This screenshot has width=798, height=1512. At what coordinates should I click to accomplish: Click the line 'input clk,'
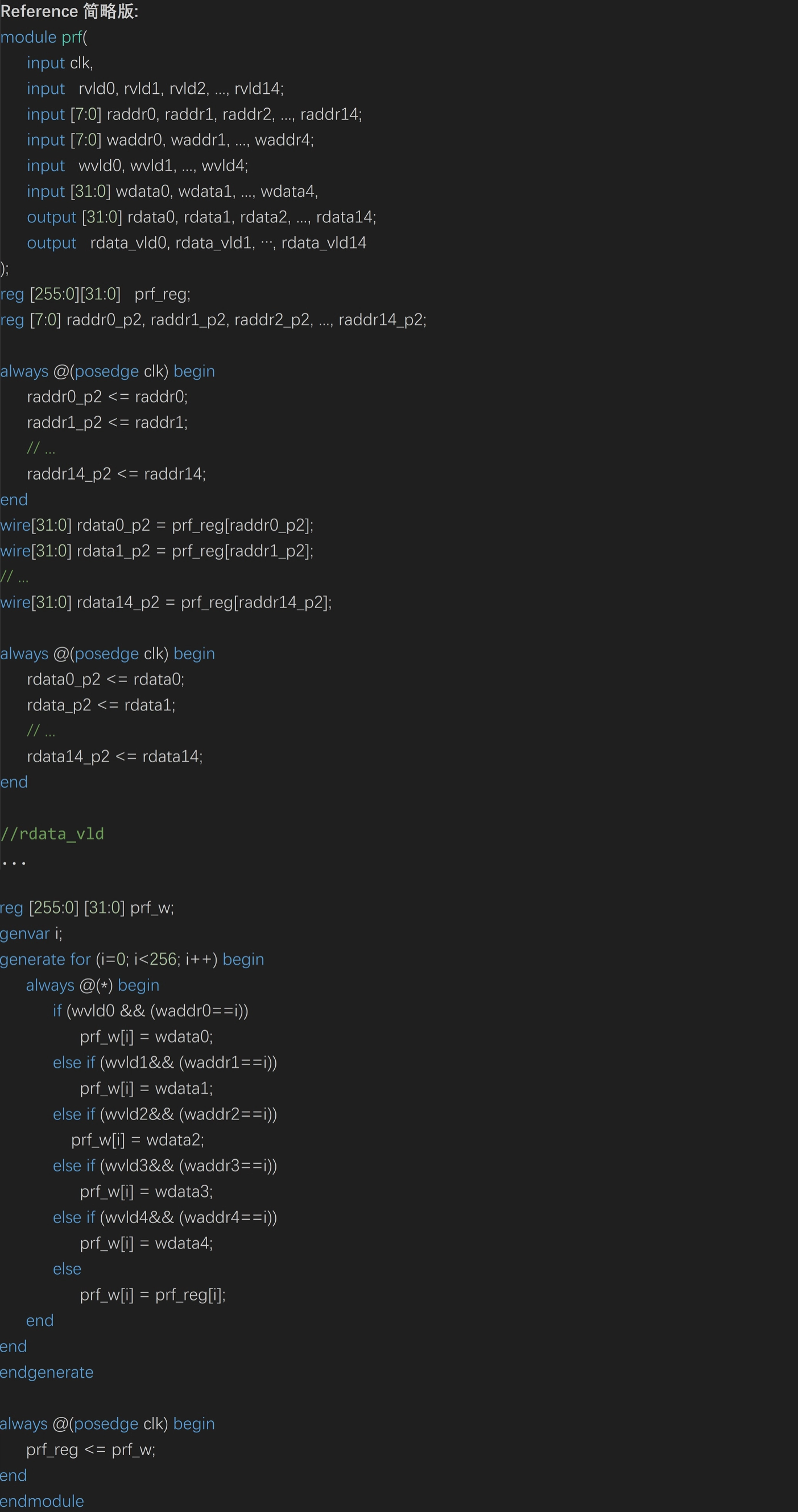[60, 63]
